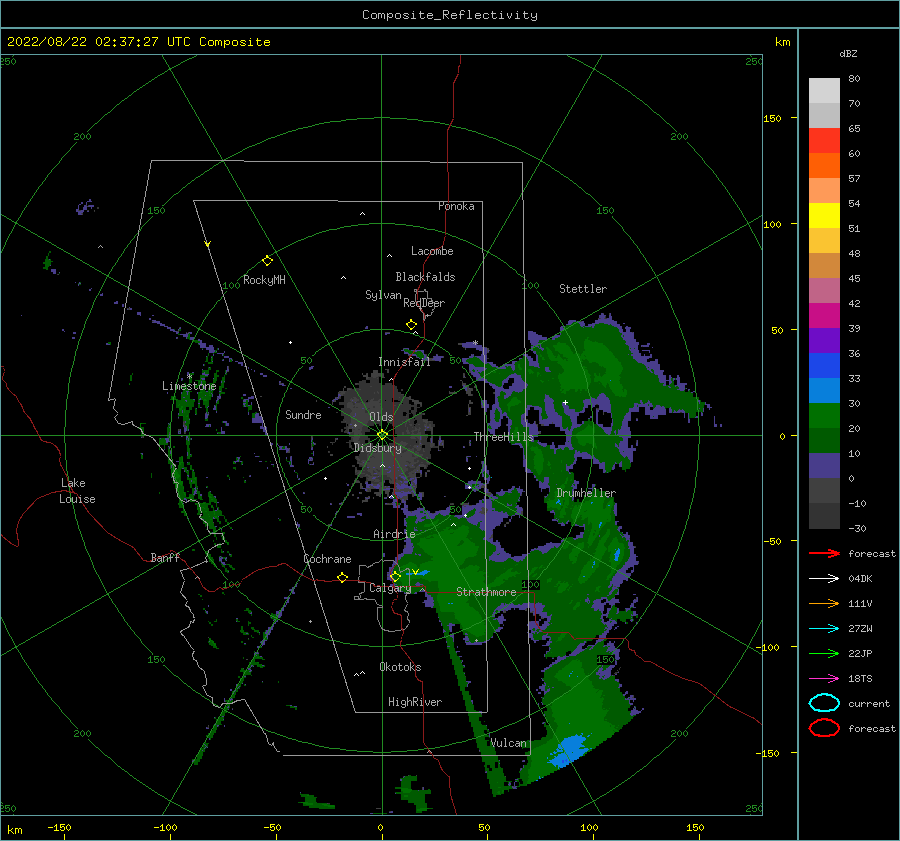This screenshot has width=900, height=841.
Task: Click the Limestone label
Action: click(189, 386)
